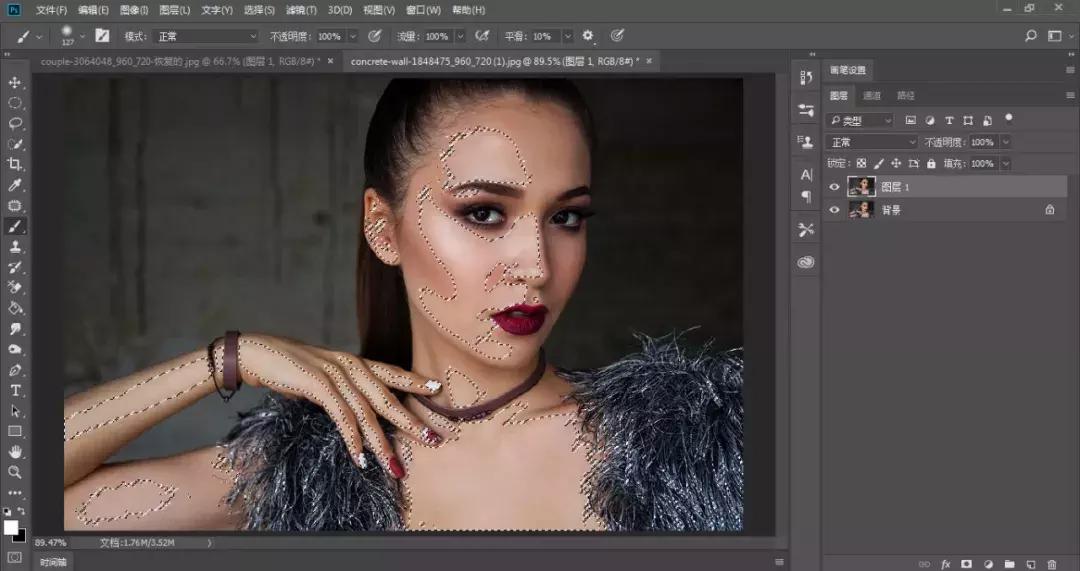Viewport: 1080px width, 571px height.
Task: Open the History panel icon
Action: [806, 78]
